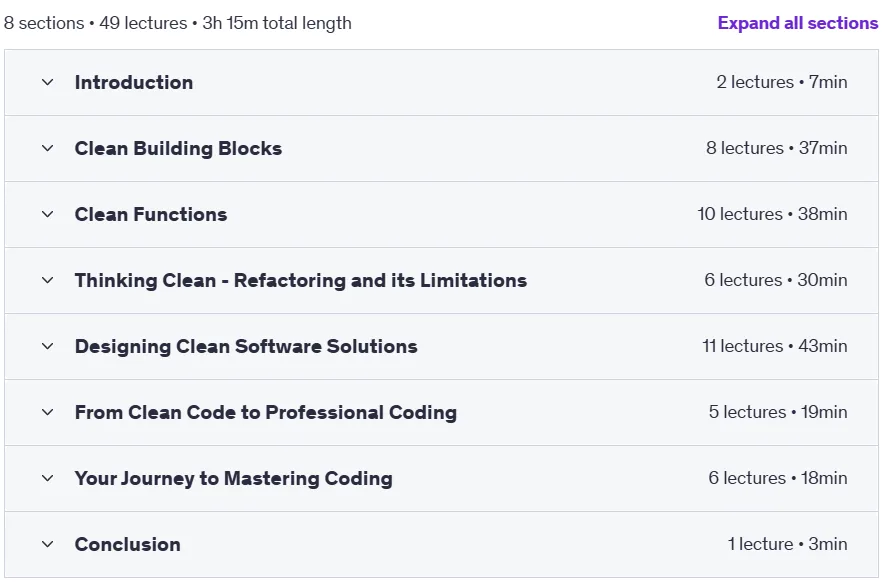882x582 pixels.
Task: Select the Conclusion section title
Action: coord(128,544)
